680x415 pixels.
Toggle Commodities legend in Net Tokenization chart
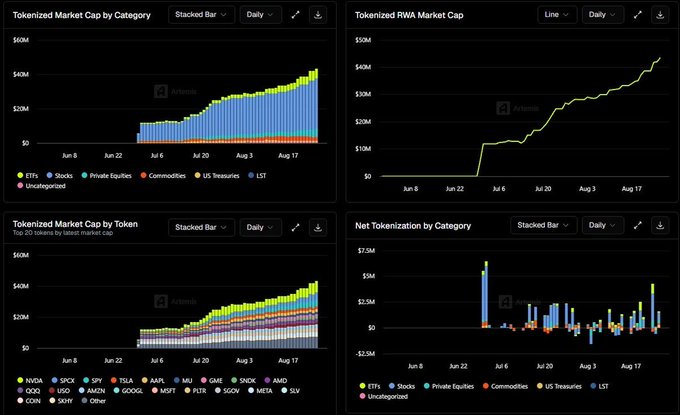[505, 386]
